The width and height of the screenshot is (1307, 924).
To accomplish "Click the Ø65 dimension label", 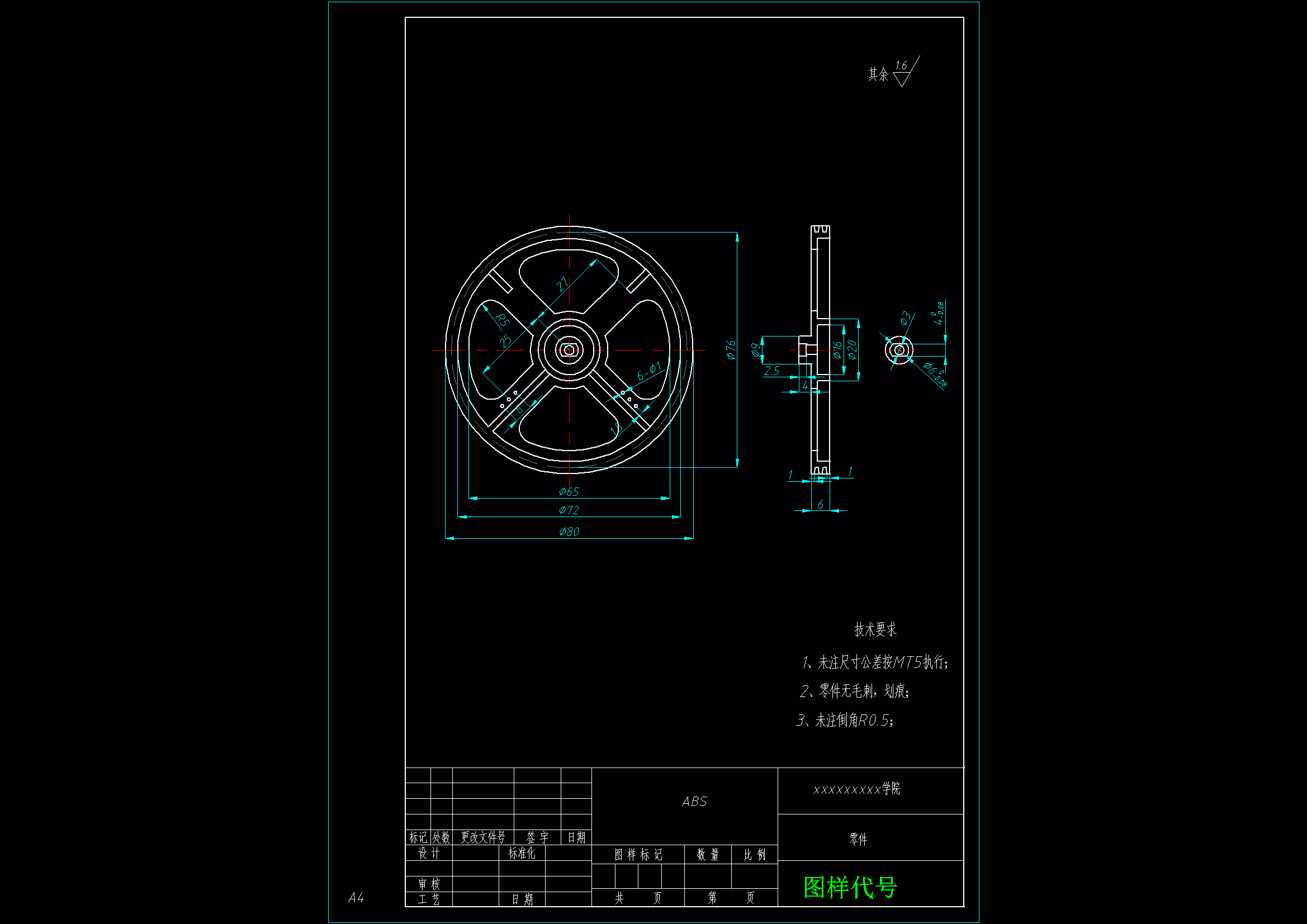I will click(569, 491).
